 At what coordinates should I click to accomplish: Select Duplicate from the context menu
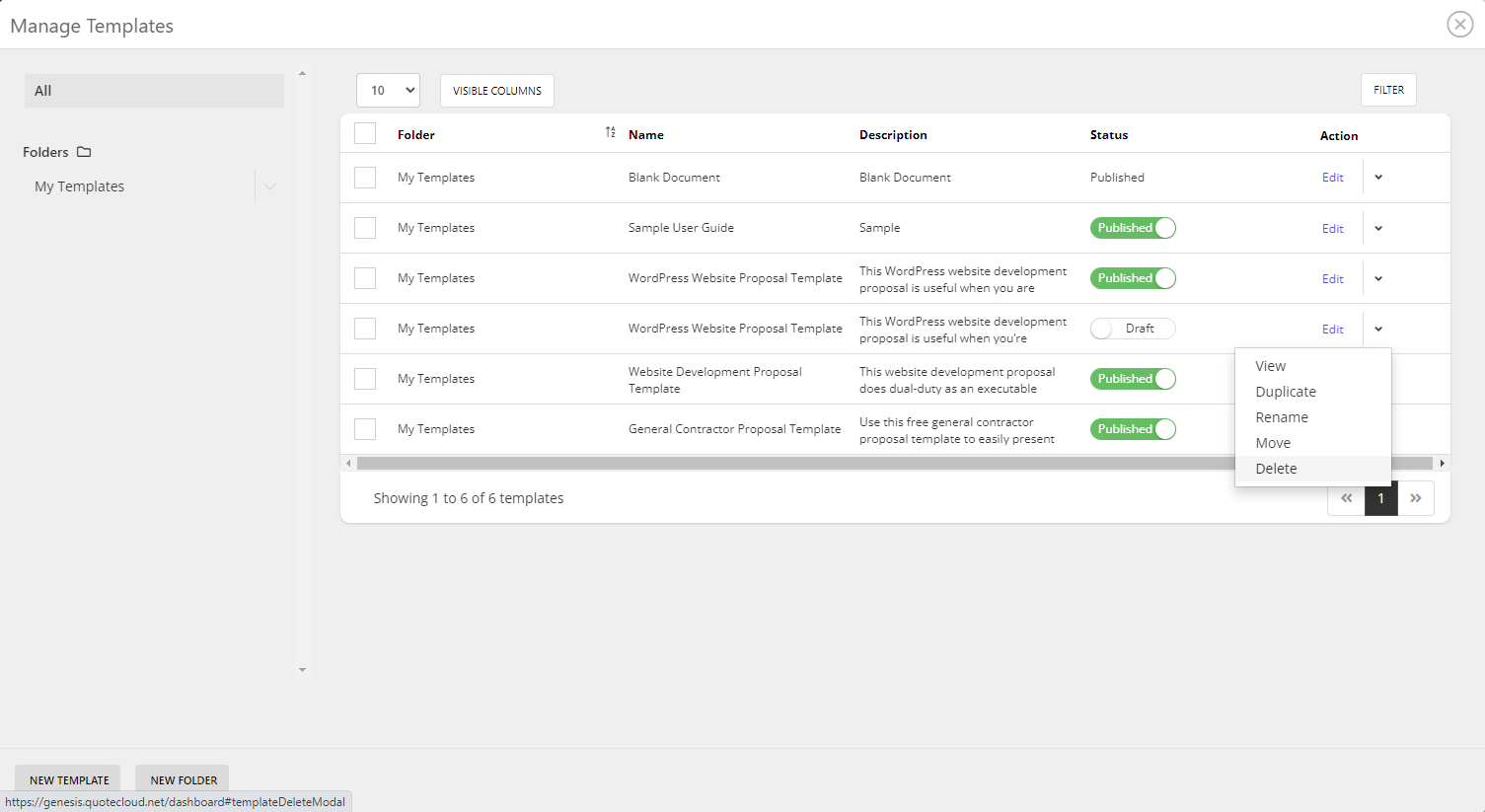[1285, 391]
